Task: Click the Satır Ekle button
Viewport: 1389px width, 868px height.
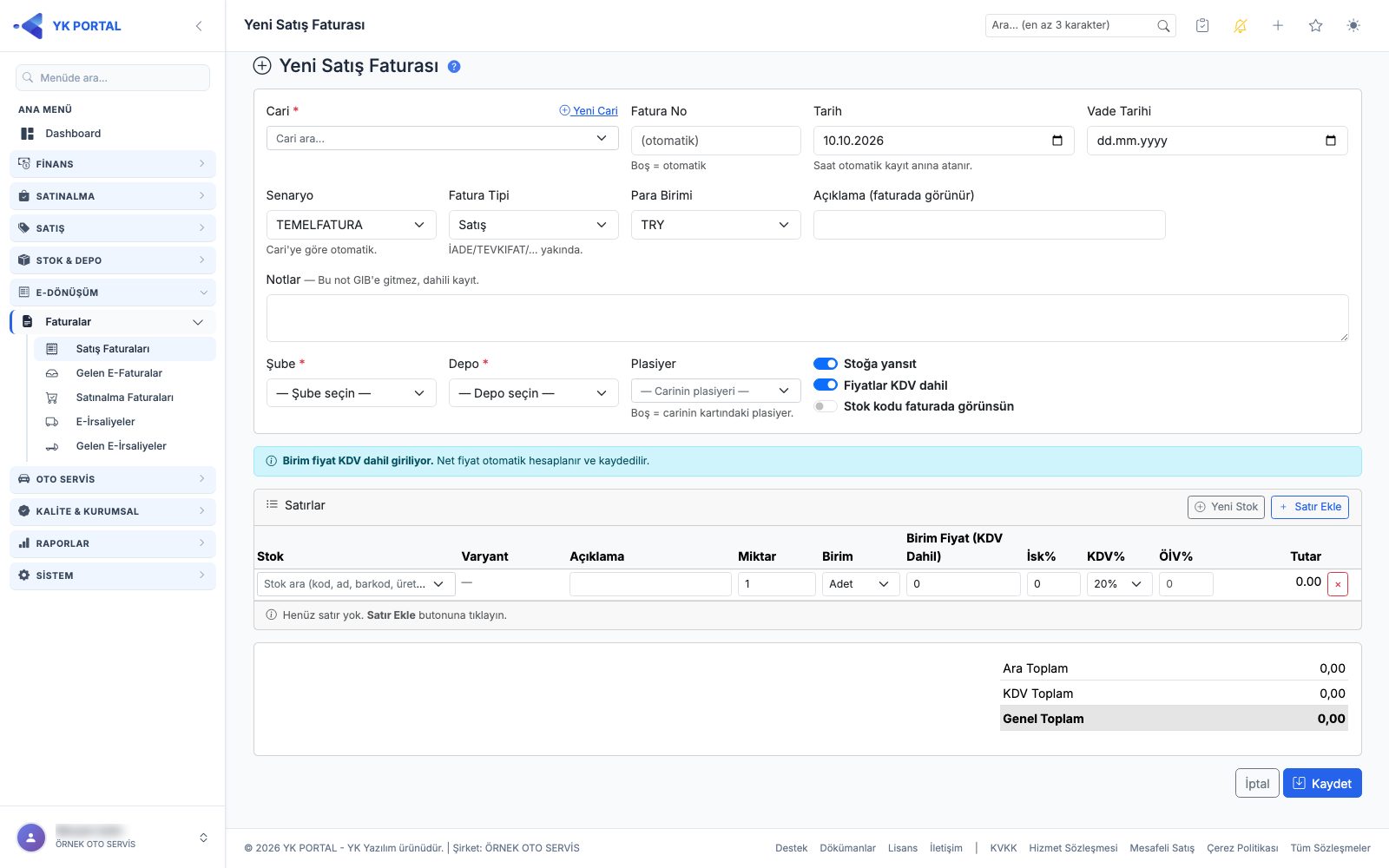Action: [1309, 507]
